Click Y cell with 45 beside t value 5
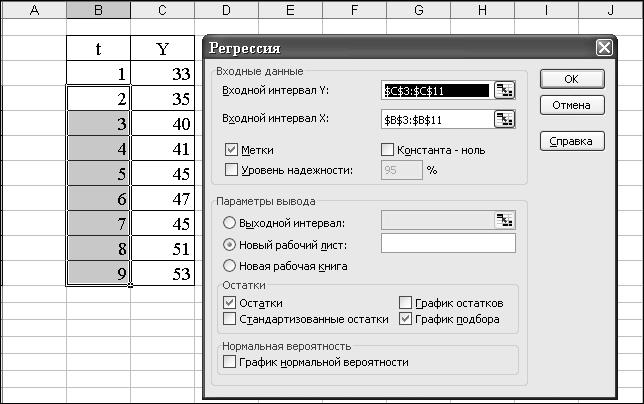Viewport: 644px width, 404px height. click(x=163, y=174)
